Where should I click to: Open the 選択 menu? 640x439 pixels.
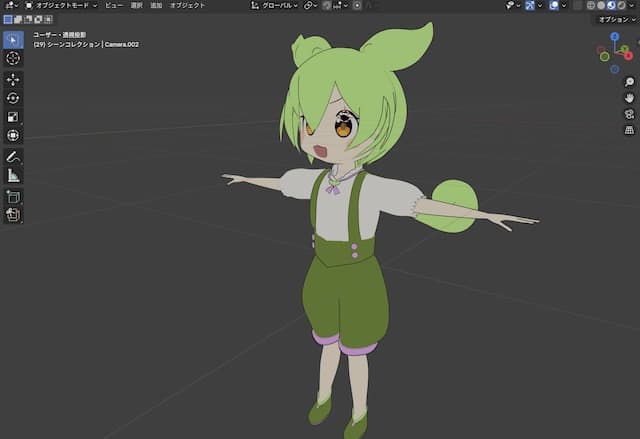point(136,5)
